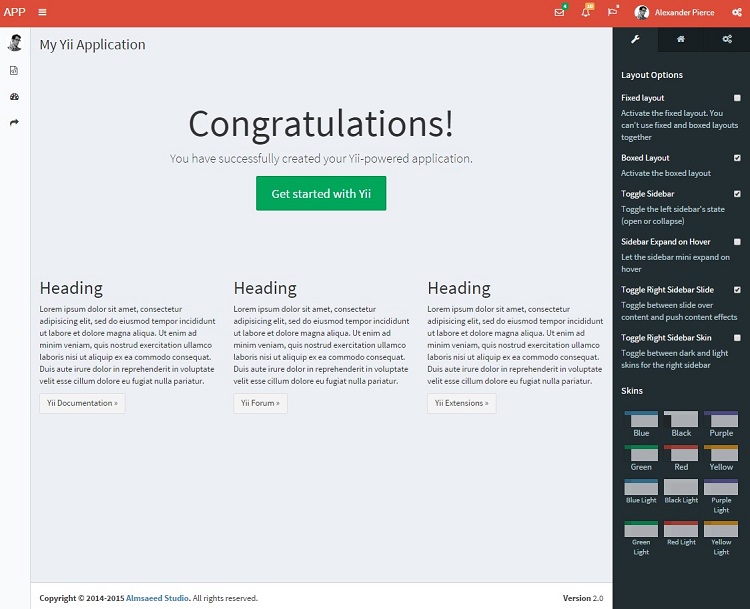The image size is (750, 609).
Task: Click the user avatar in left sidebar
Action: tap(14, 43)
